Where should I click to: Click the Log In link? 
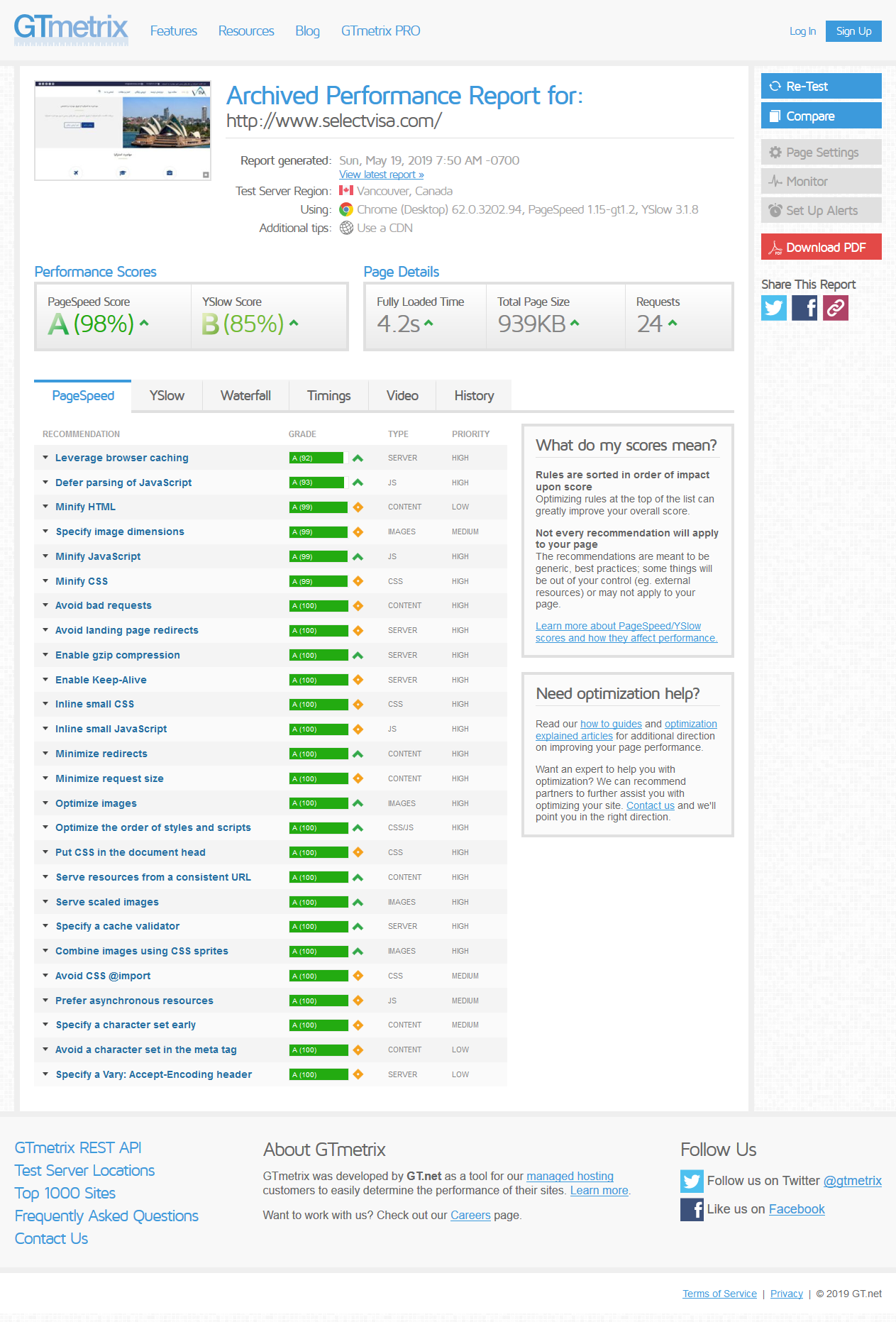pyautogui.click(x=802, y=31)
